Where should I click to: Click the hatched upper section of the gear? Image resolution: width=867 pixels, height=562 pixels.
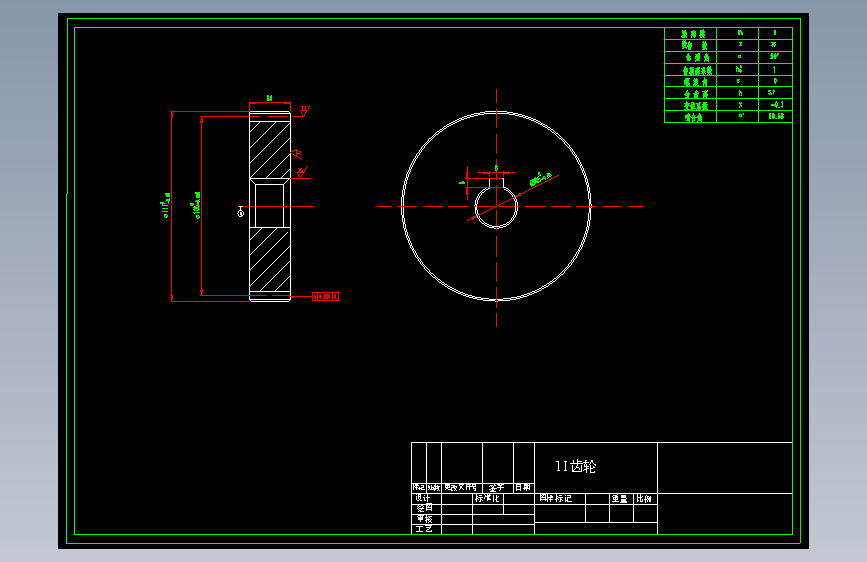(270, 149)
